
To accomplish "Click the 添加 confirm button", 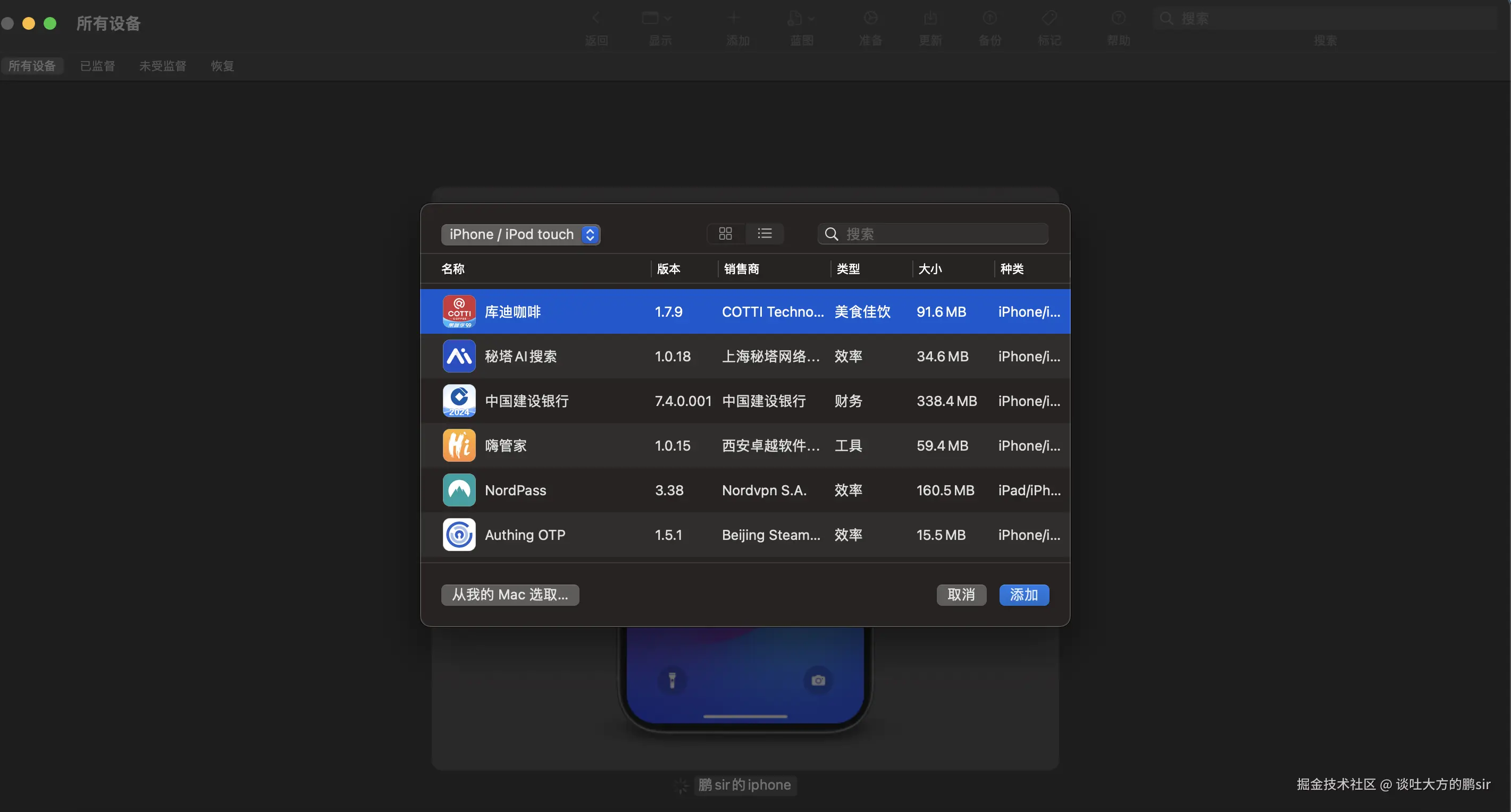I will 1023,595.
